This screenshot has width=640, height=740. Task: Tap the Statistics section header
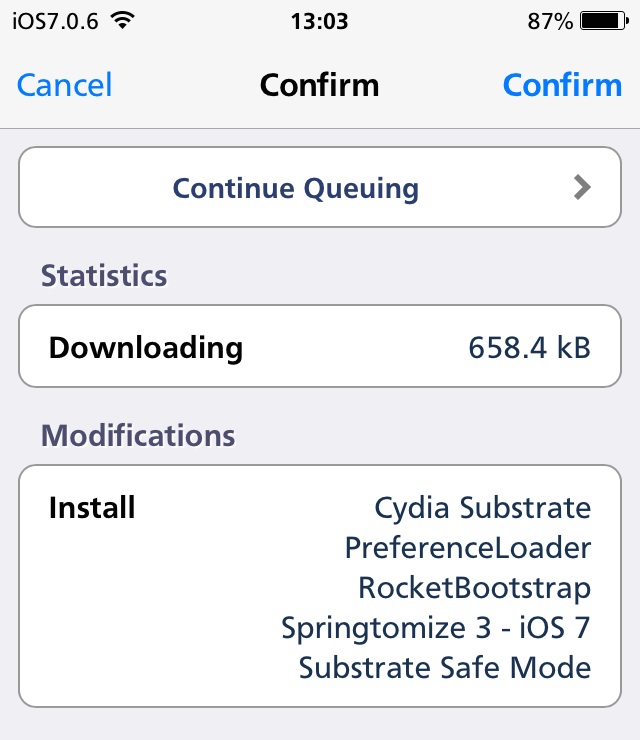tap(104, 275)
